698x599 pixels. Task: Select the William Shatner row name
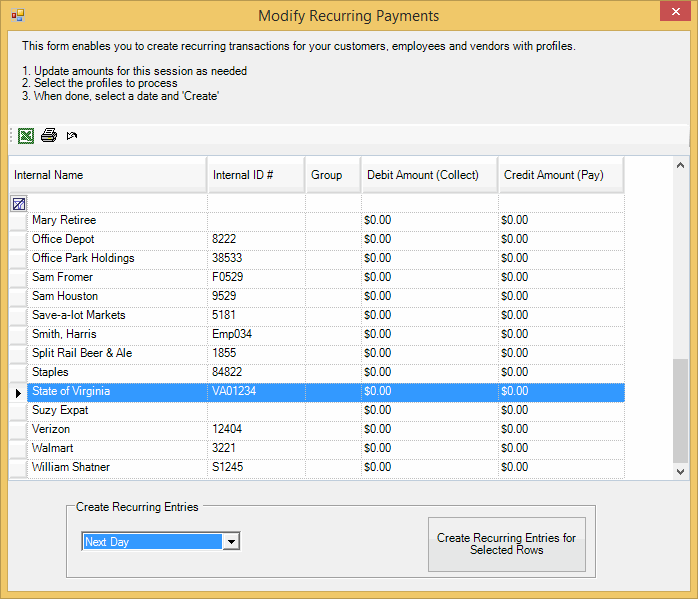coord(71,467)
